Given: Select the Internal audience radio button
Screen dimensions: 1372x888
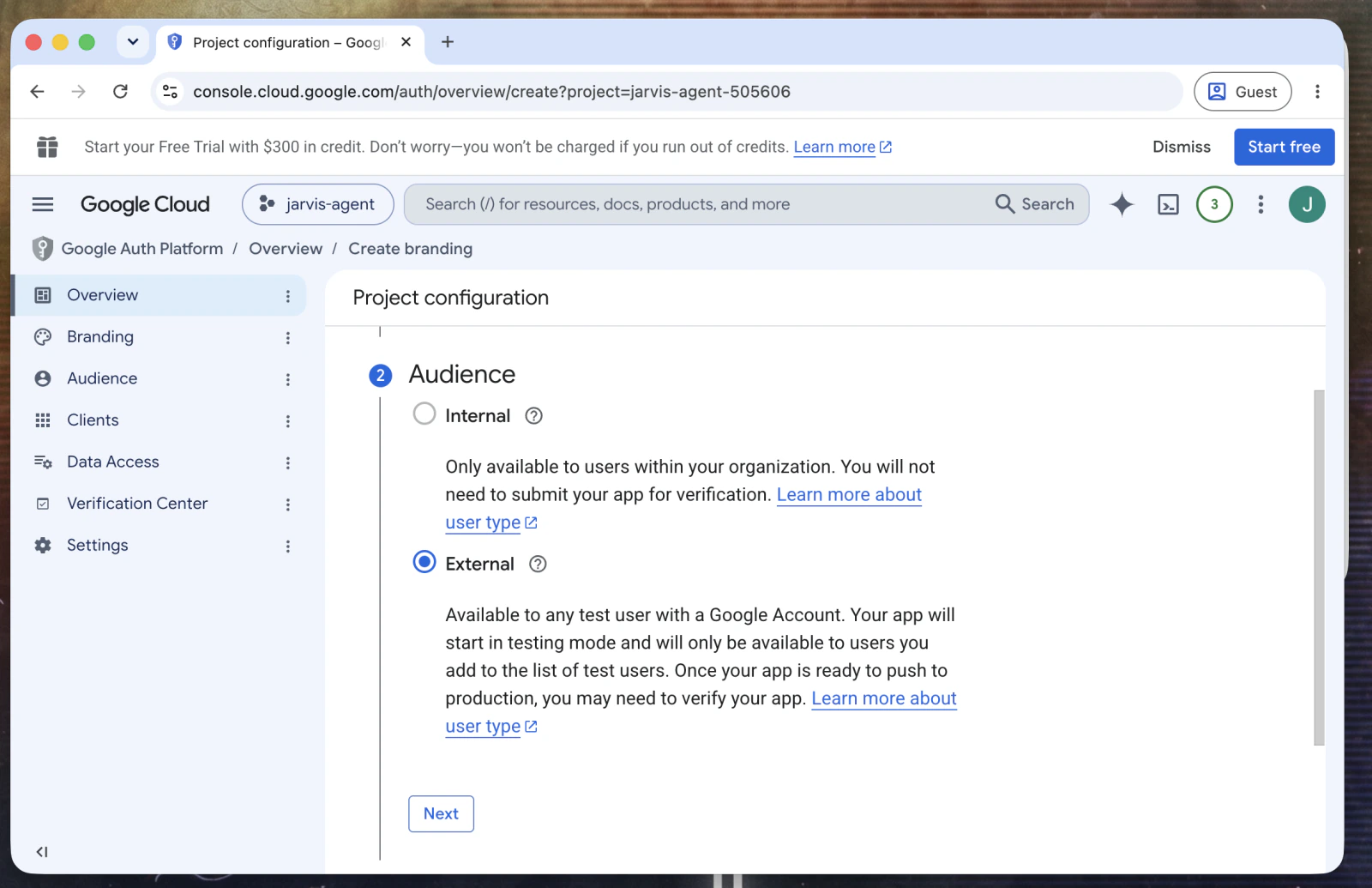Looking at the screenshot, I should click(424, 414).
